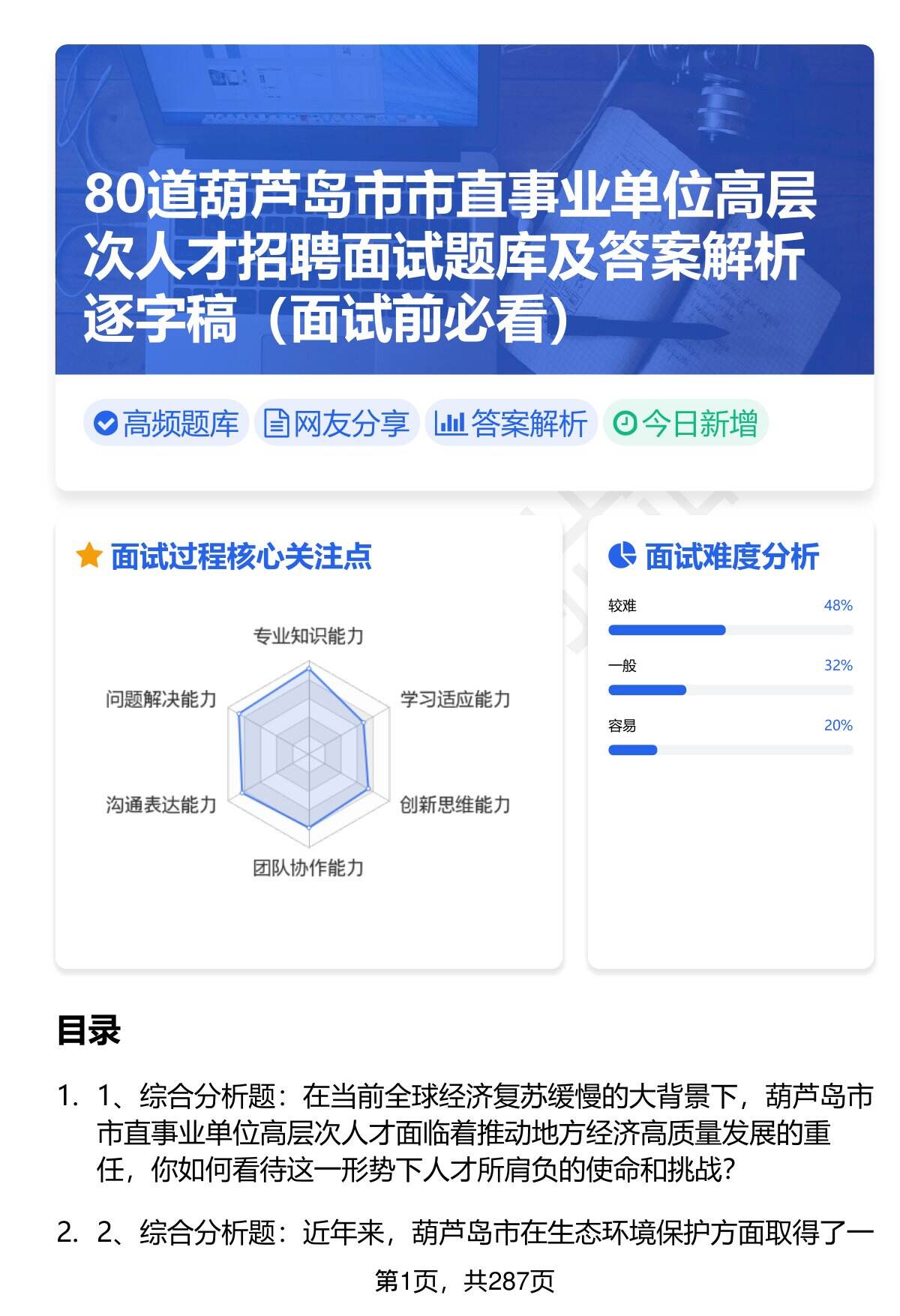Image resolution: width=900 pixels, height=1316 pixels.
Task: Click the pie chart icon beside 面试难度分析
Action: (622, 556)
